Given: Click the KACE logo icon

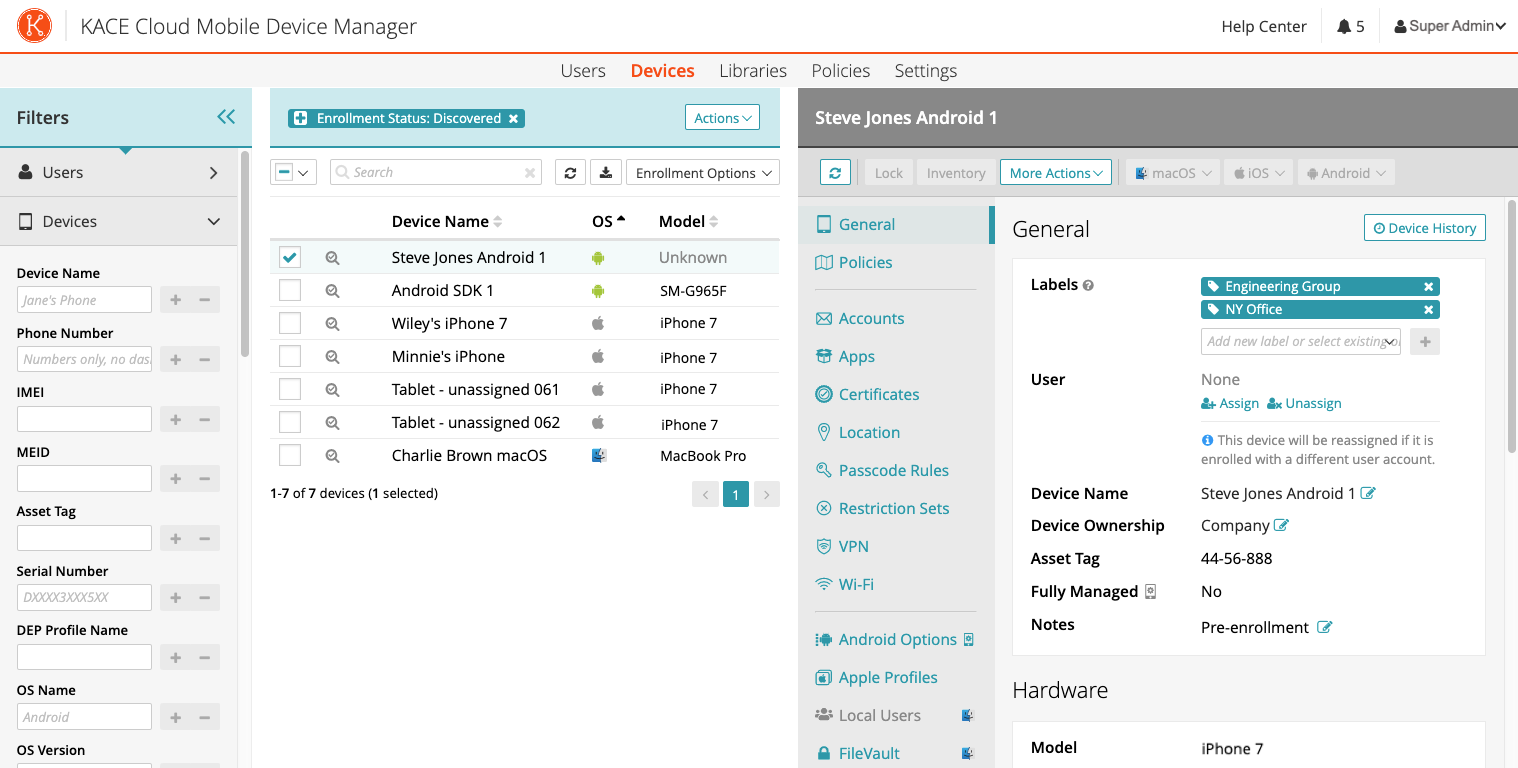Looking at the screenshot, I should click(35, 26).
